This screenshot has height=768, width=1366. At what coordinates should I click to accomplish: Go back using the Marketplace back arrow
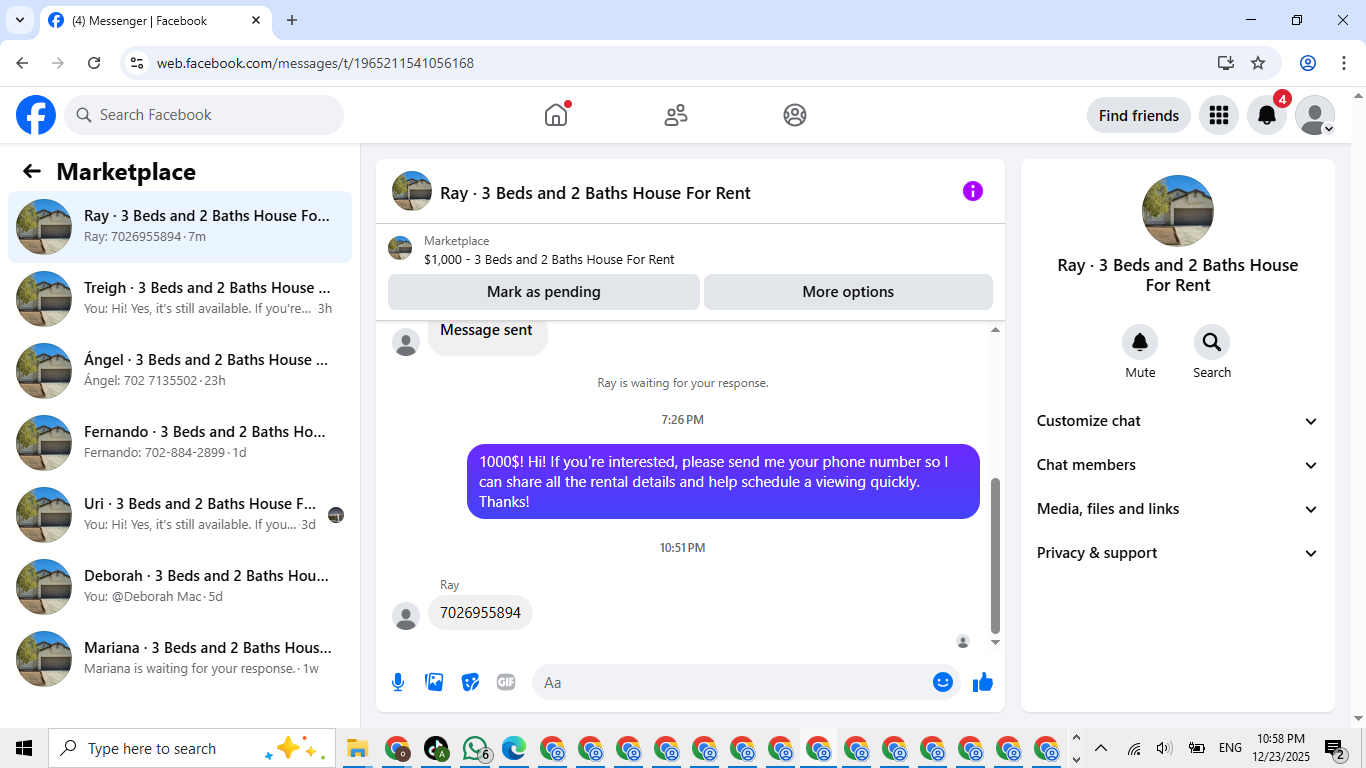click(x=32, y=171)
